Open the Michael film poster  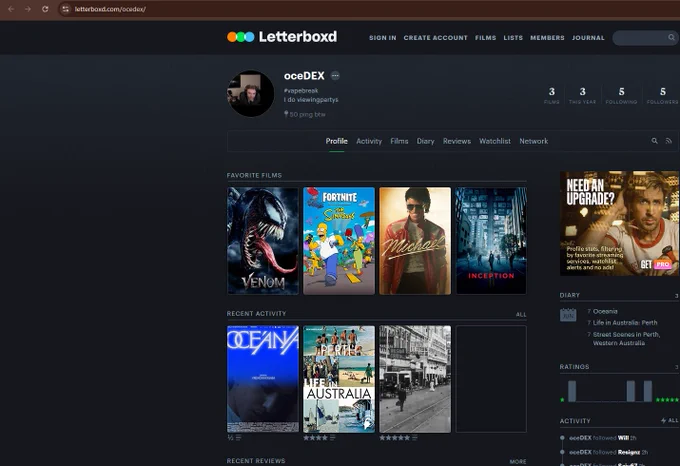pos(415,241)
